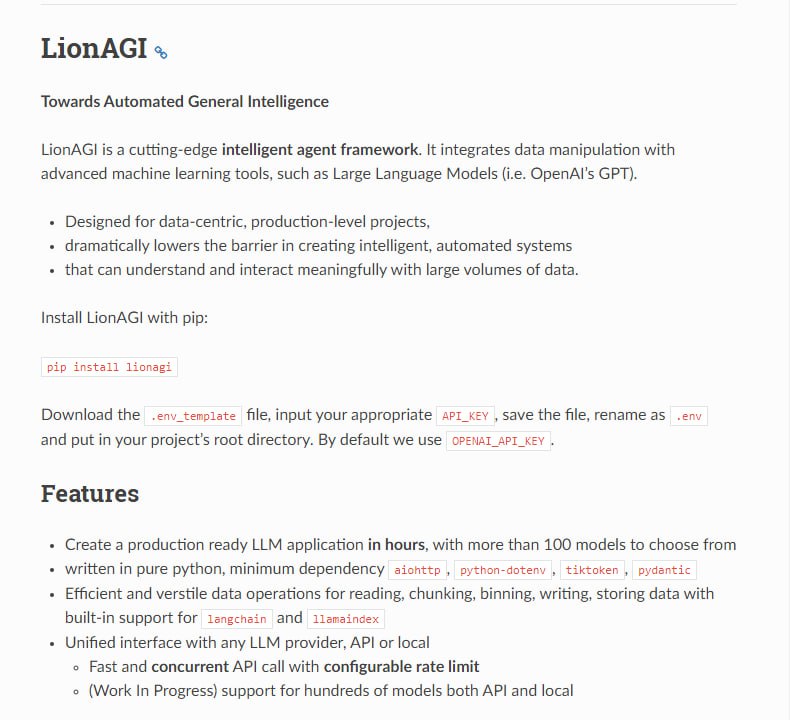
Task: Click the LionAGI page title
Action: pos(94,49)
